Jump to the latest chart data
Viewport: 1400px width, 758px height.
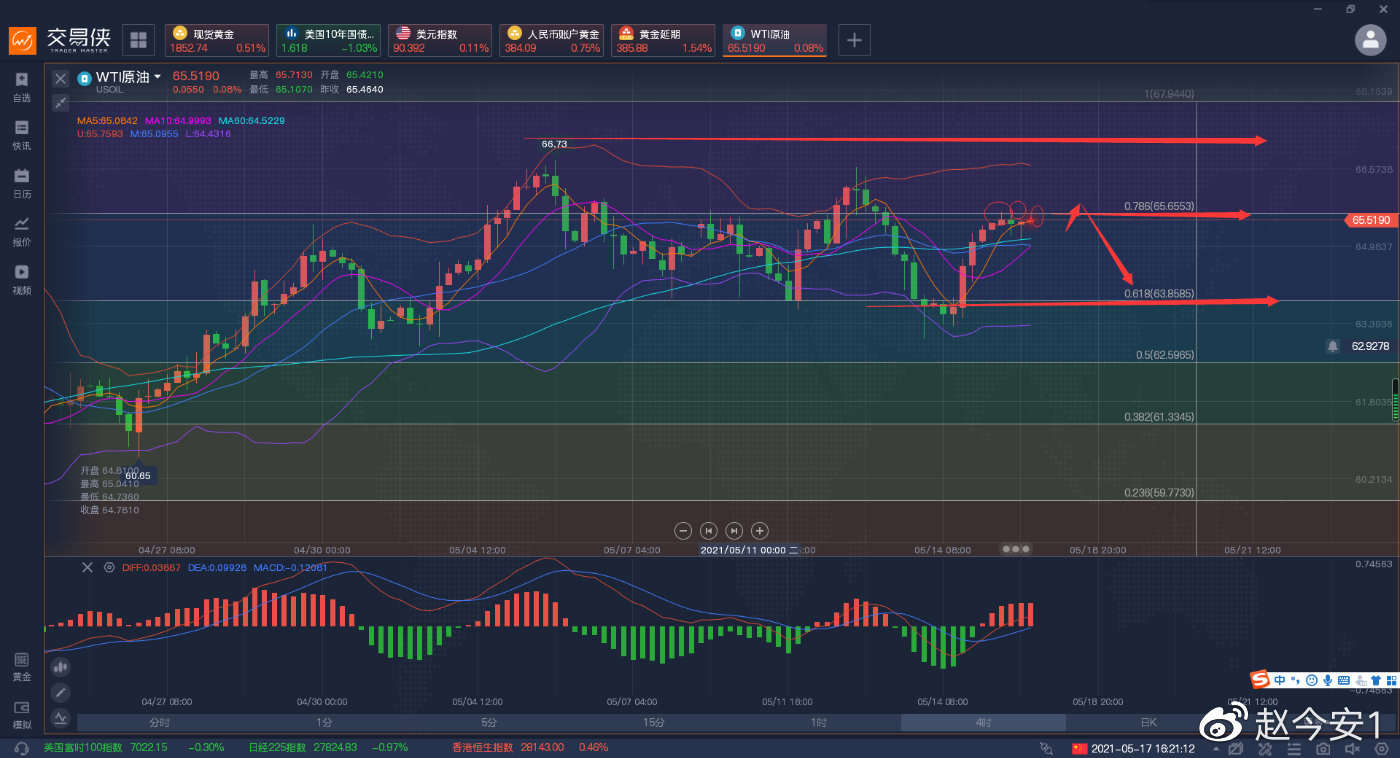click(734, 530)
